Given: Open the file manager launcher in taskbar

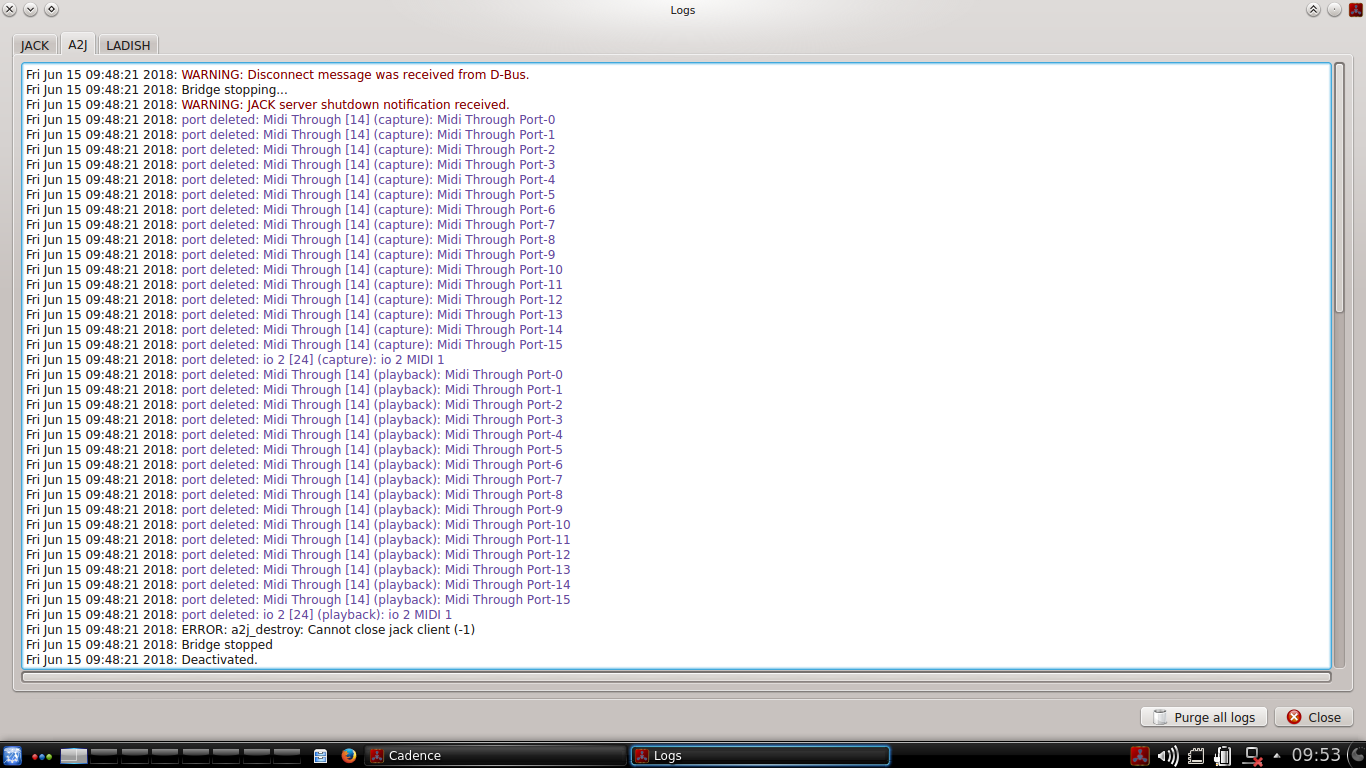Looking at the screenshot, I should [x=320, y=756].
